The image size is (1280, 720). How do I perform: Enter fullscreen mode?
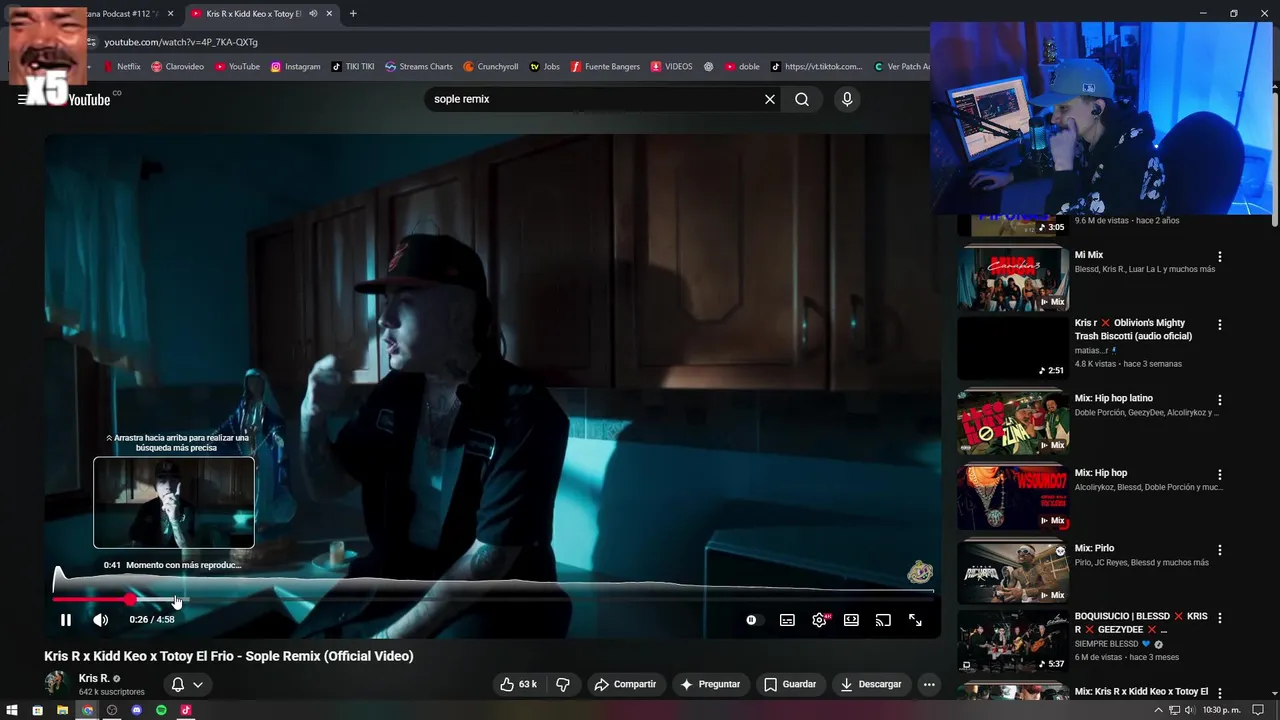coord(915,620)
